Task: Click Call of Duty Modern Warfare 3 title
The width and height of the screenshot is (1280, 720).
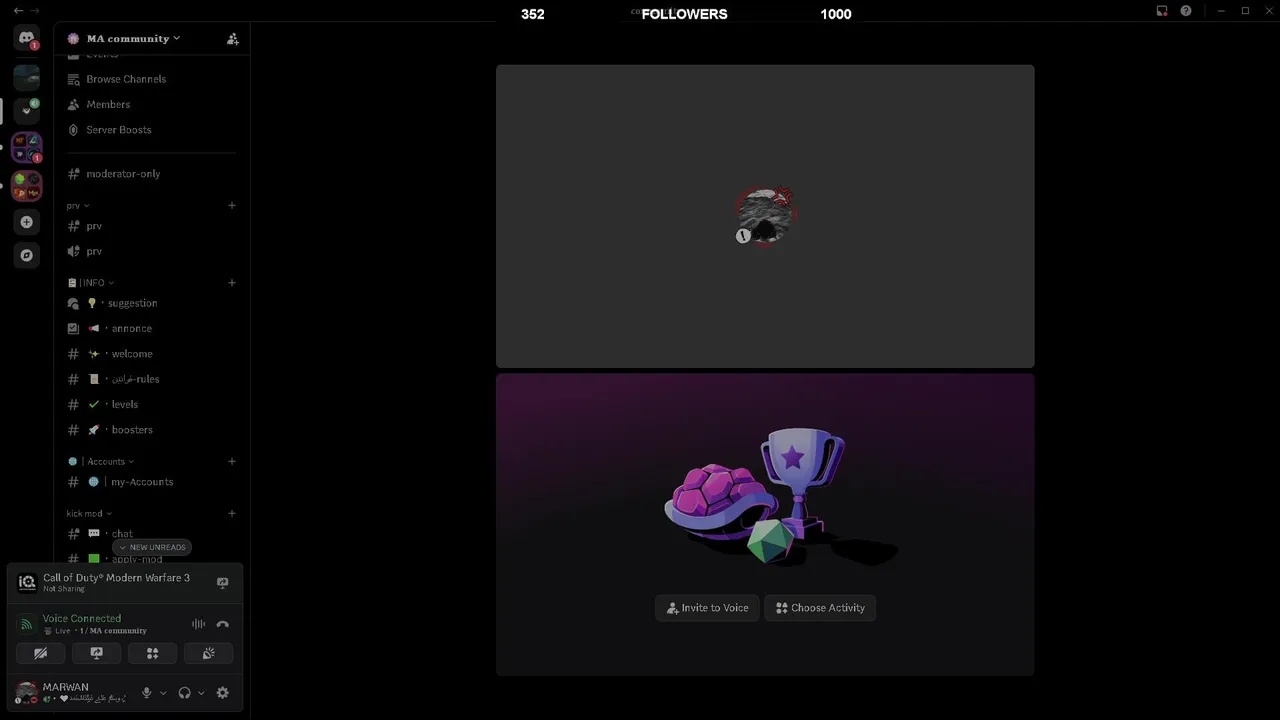Action: pyautogui.click(x=116, y=578)
